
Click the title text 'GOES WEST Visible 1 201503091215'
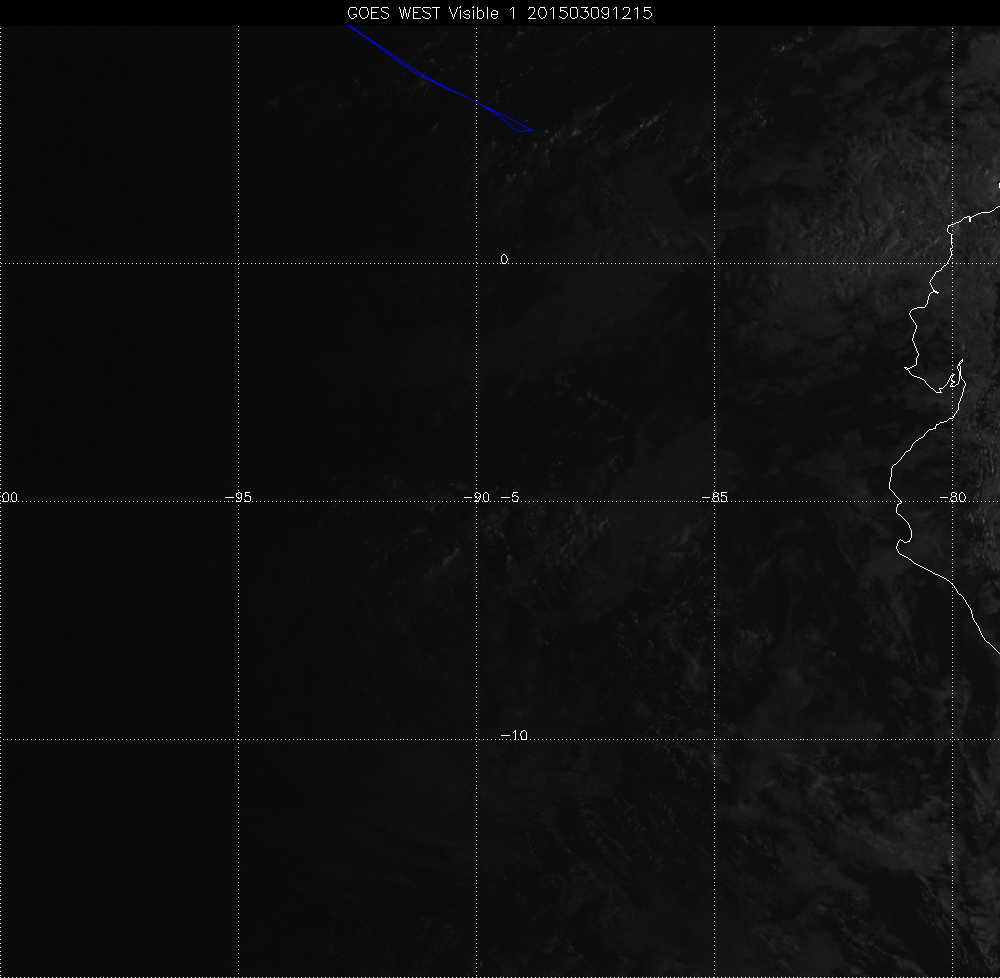coord(499,13)
